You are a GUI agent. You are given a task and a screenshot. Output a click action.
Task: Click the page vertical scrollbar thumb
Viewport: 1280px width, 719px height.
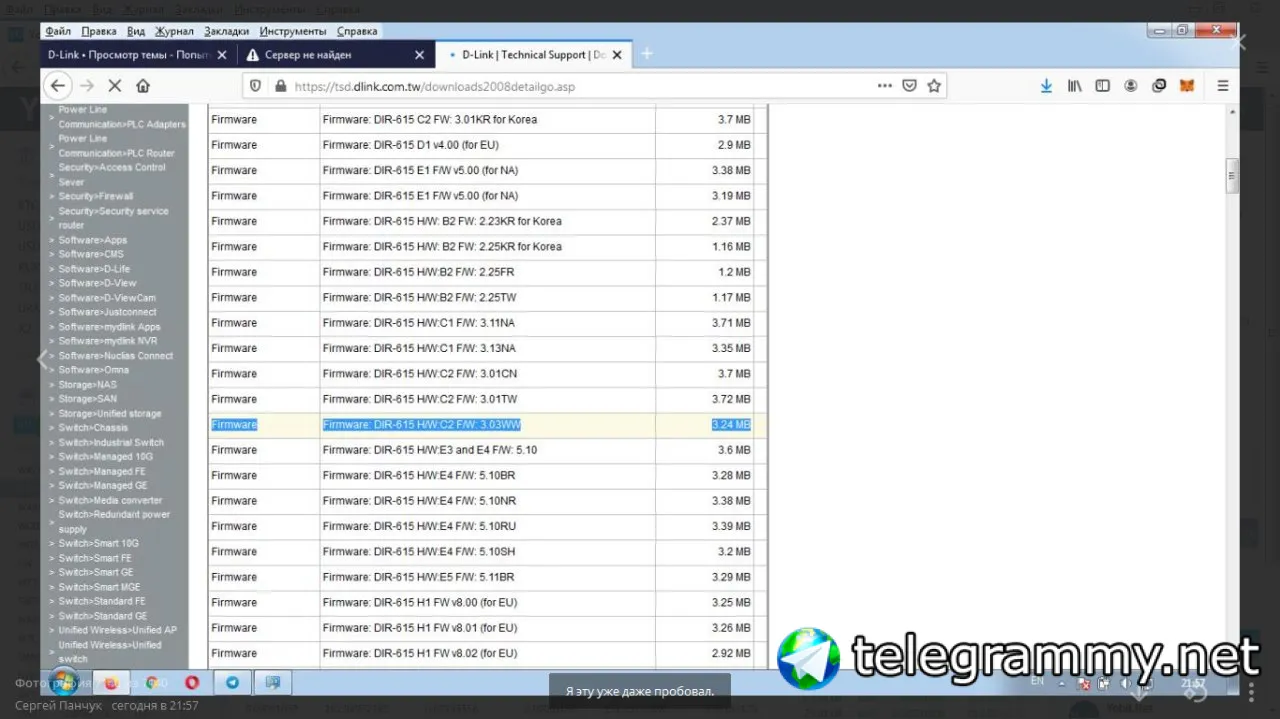[x=1233, y=176]
